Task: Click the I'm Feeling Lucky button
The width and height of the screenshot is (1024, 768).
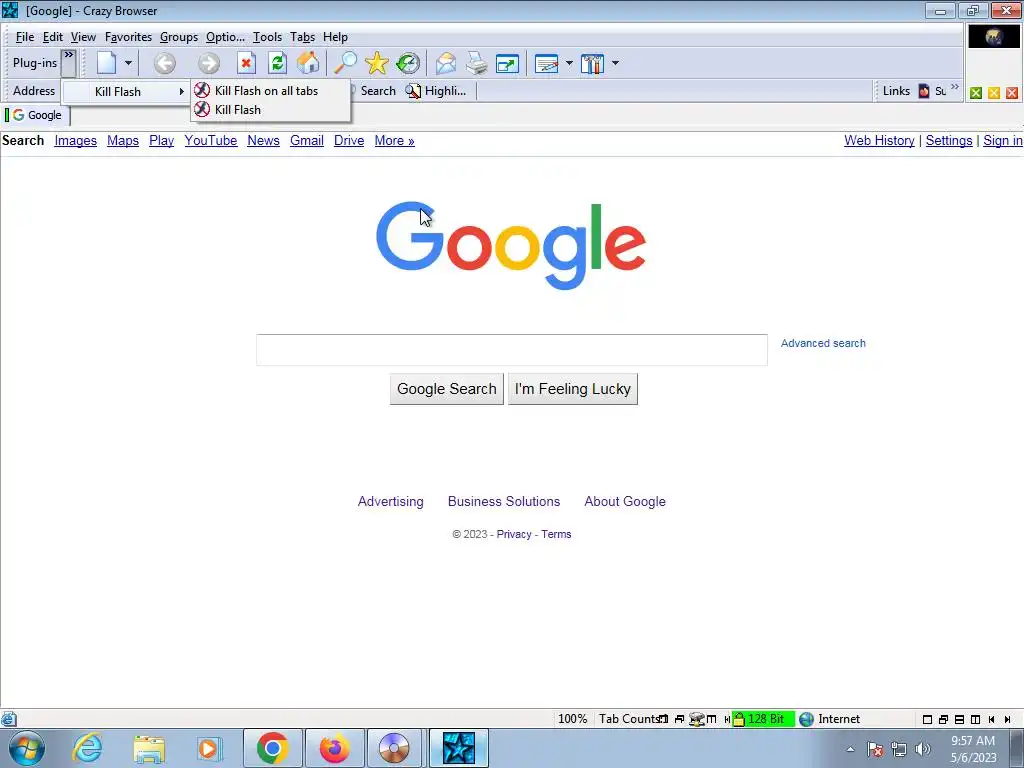Action: pyautogui.click(x=573, y=389)
